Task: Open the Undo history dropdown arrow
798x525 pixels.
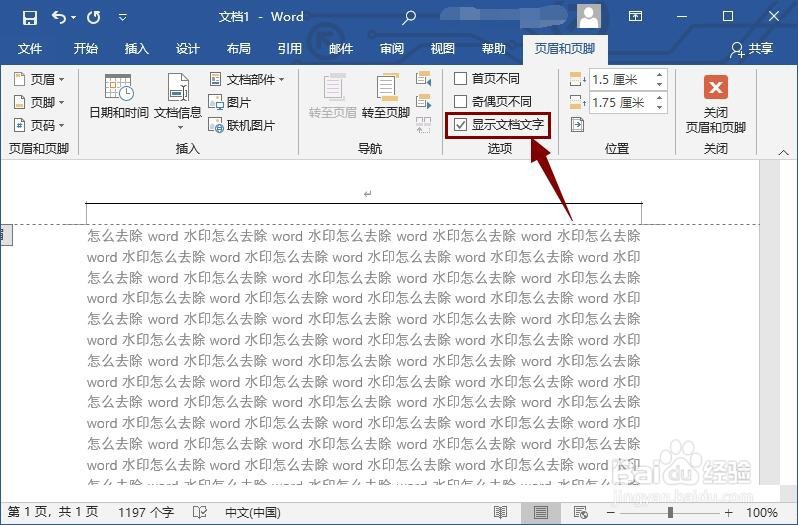Action: (73, 18)
